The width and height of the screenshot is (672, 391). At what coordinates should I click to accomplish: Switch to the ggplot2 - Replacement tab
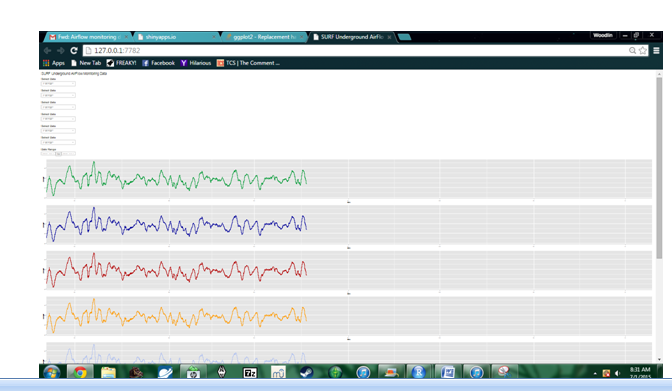[264, 37]
